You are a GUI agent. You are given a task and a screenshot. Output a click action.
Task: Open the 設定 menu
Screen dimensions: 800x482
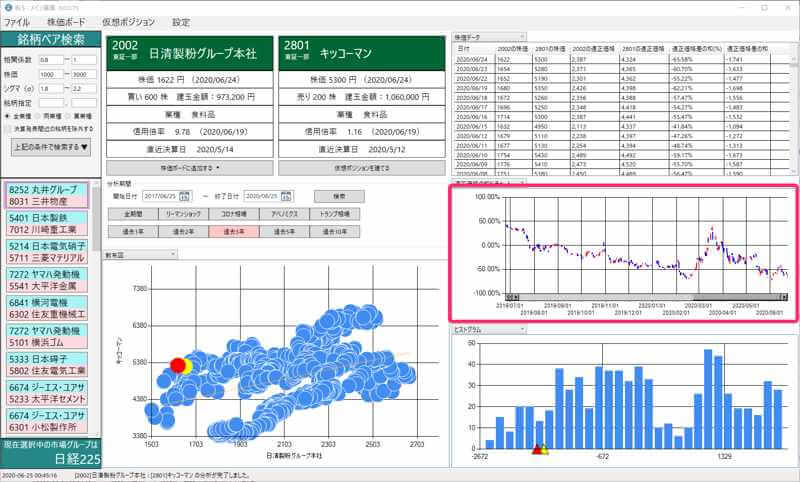[181, 22]
